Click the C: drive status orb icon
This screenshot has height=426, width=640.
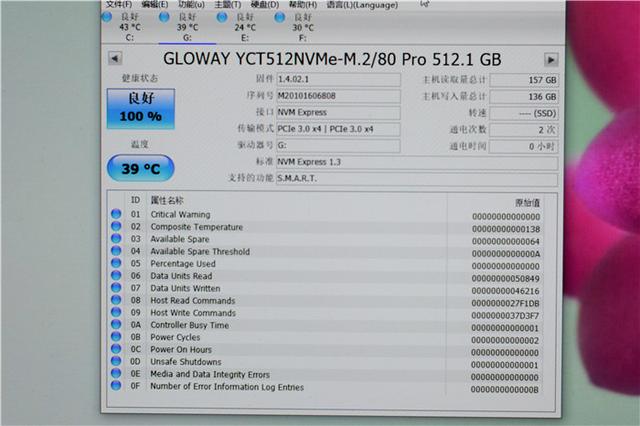tap(107, 17)
